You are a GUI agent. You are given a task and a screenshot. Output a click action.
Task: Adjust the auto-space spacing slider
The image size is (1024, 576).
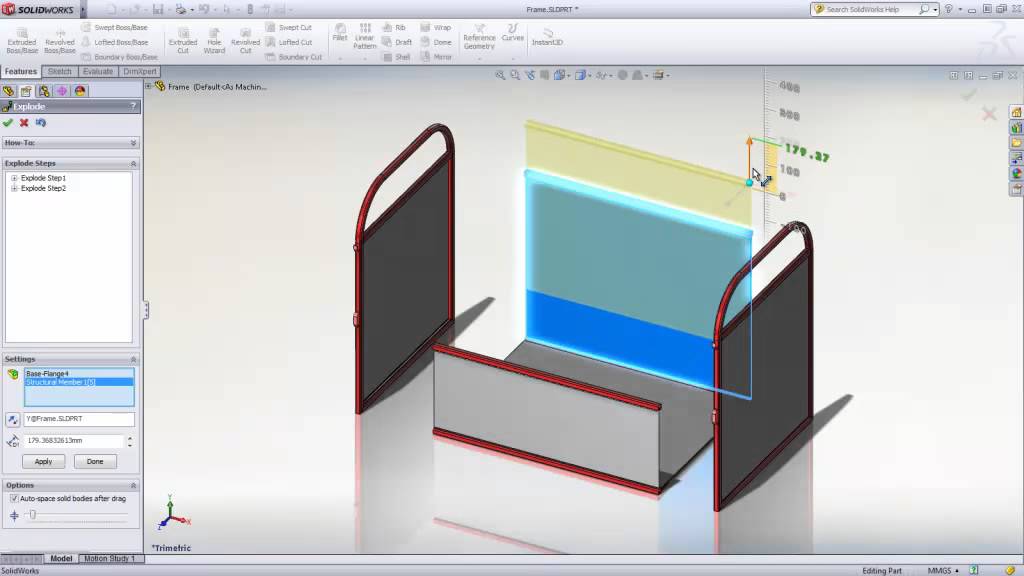33,515
